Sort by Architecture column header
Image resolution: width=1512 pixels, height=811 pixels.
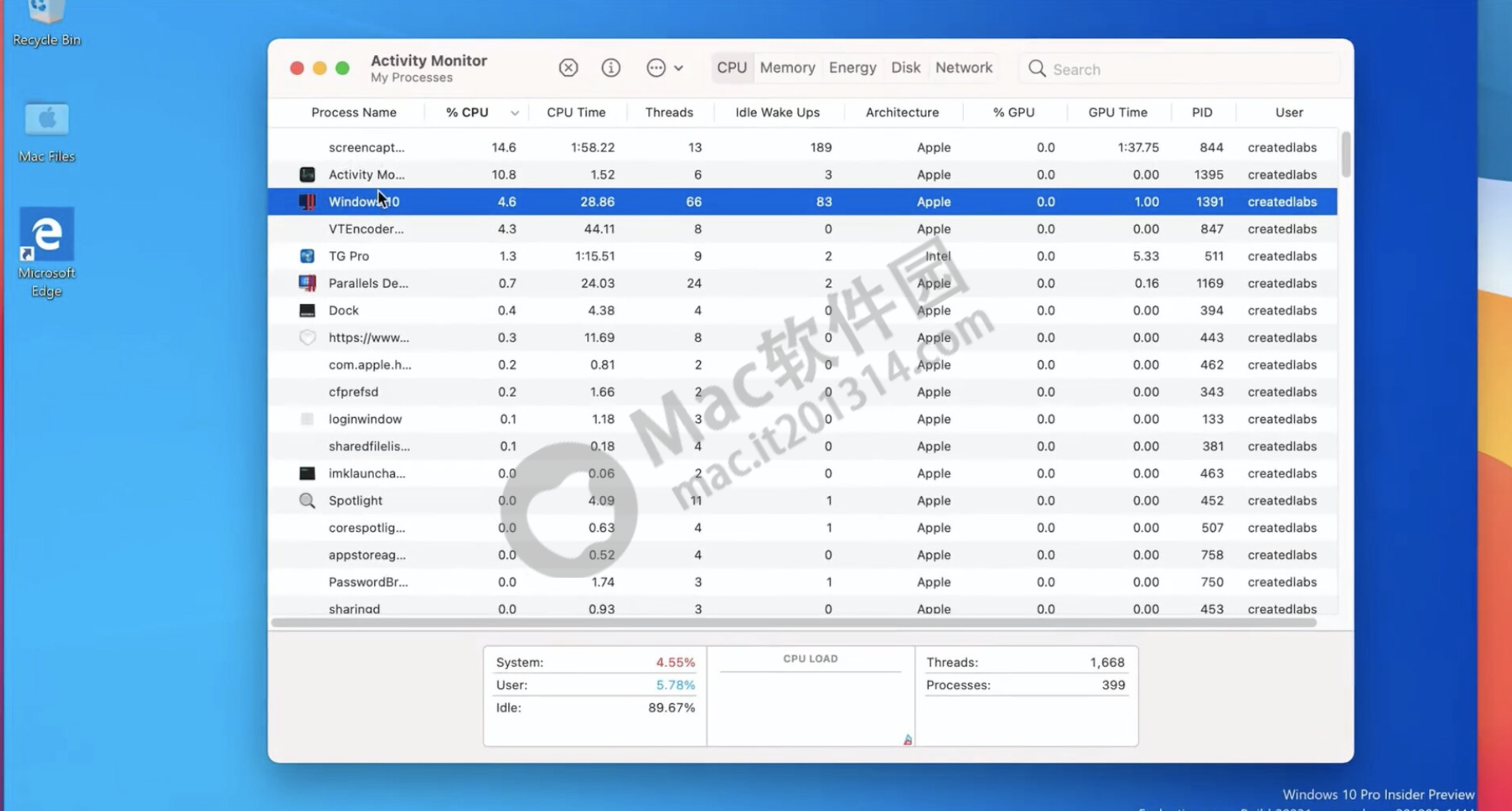902,112
